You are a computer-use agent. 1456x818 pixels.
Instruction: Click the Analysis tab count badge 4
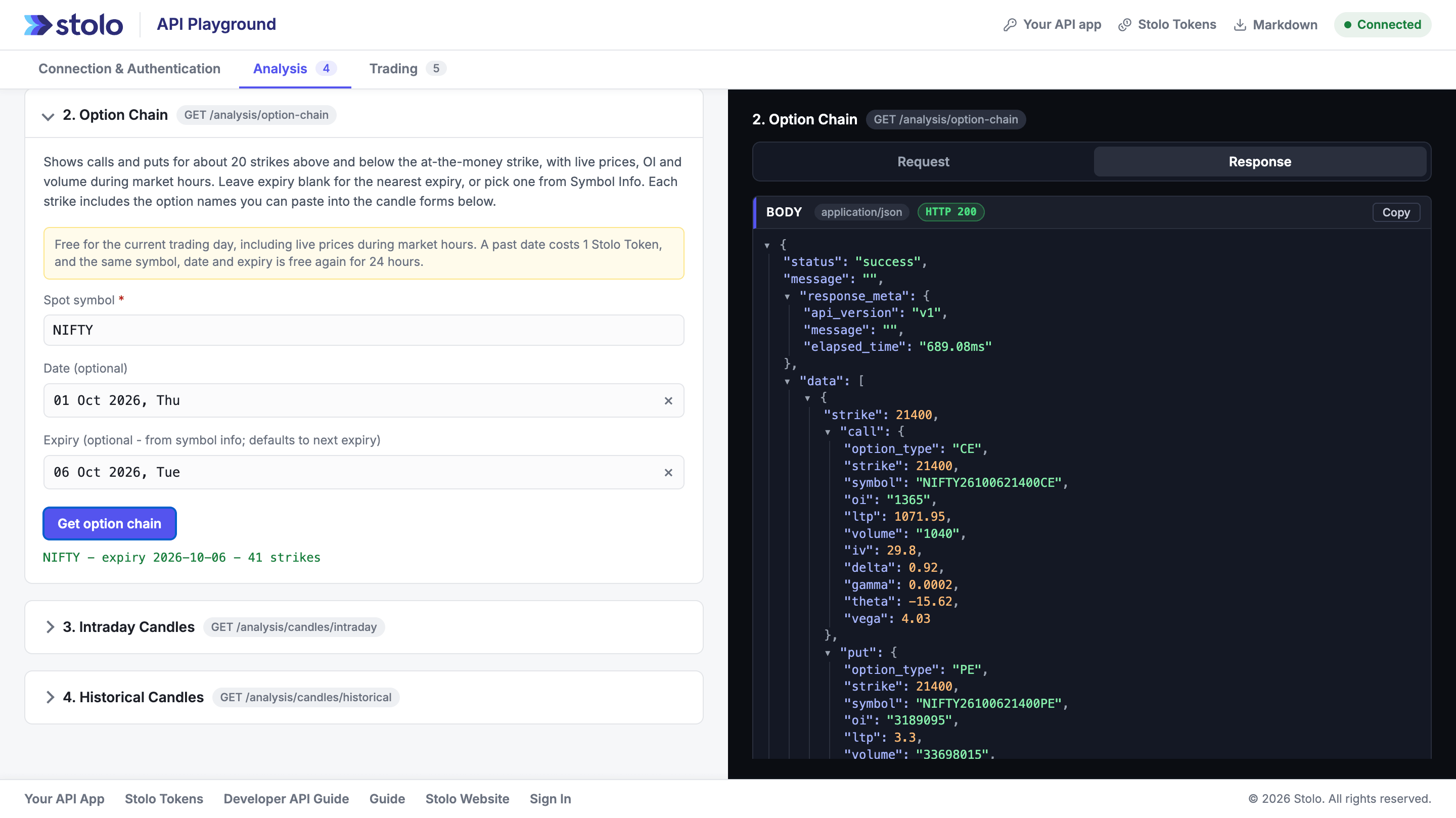326,68
